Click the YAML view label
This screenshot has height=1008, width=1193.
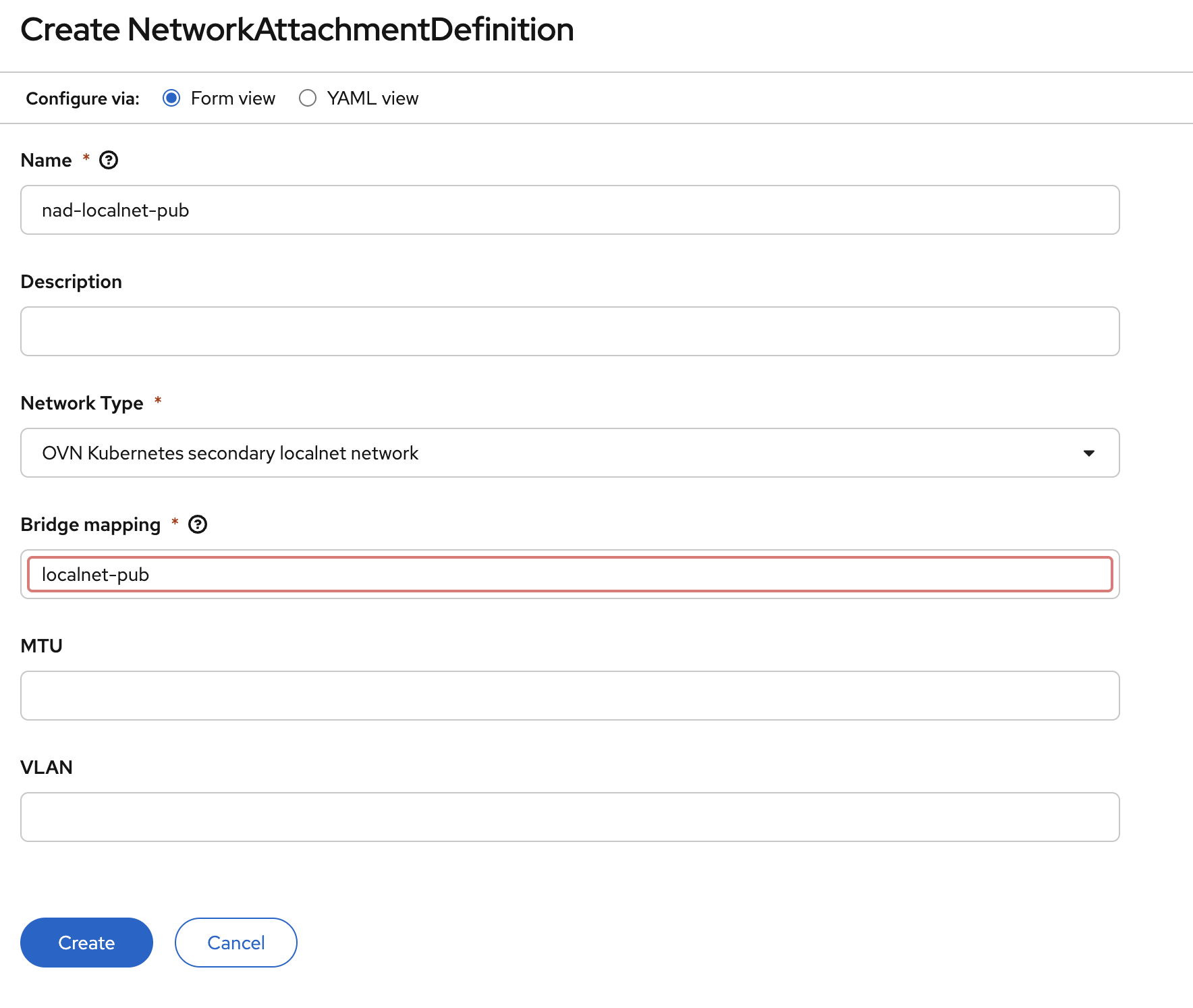click(x=372, y=98)
